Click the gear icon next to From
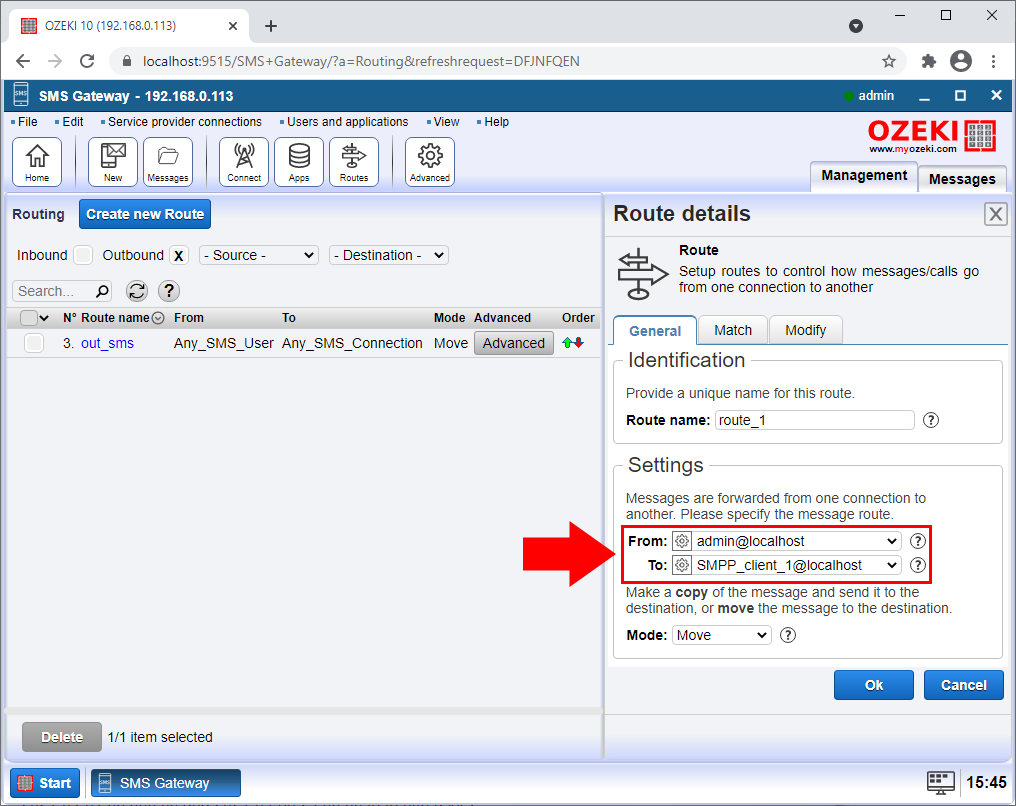 pyautogui.click(x=682, y=541)
